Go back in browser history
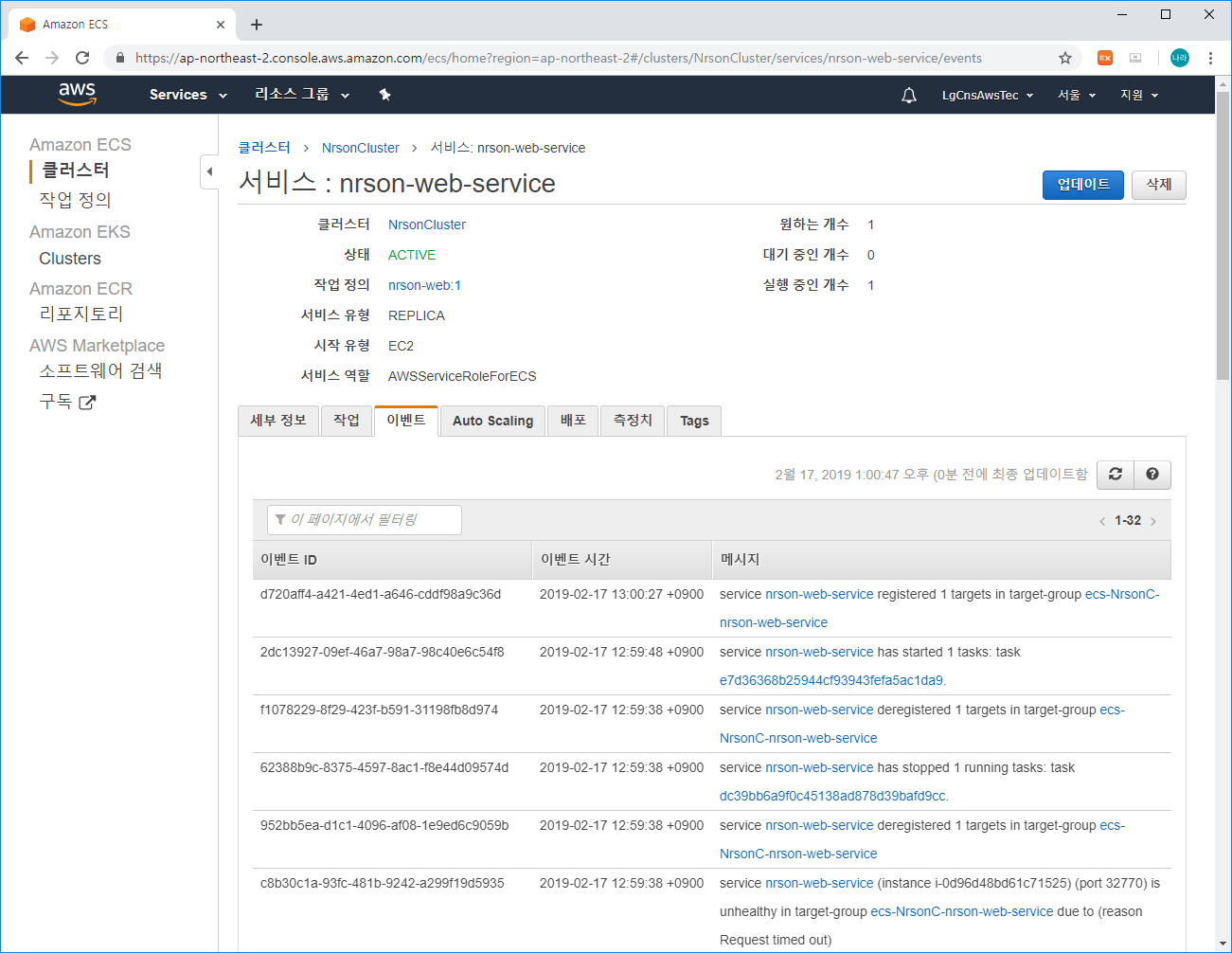The height and width of the screenshot is (953, 1232). 22,58
